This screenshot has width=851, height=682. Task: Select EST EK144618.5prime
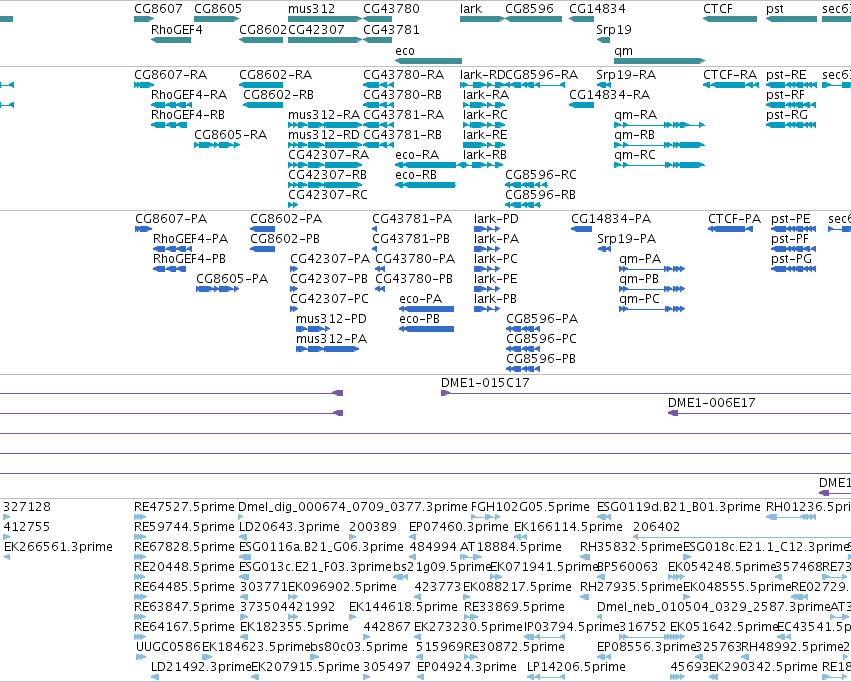click(x=403, y=607)
